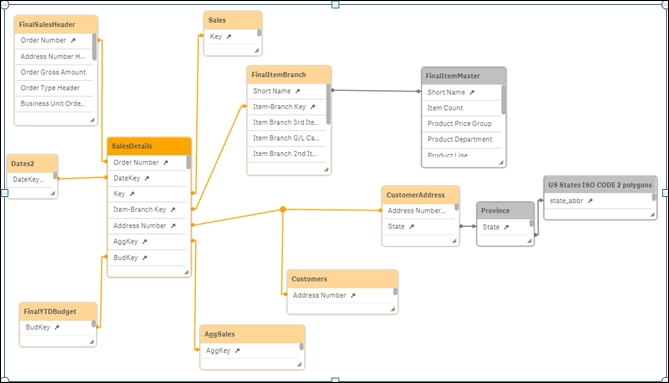
Task: Click State field in CustomerAddress
Action: coord(419,226)
